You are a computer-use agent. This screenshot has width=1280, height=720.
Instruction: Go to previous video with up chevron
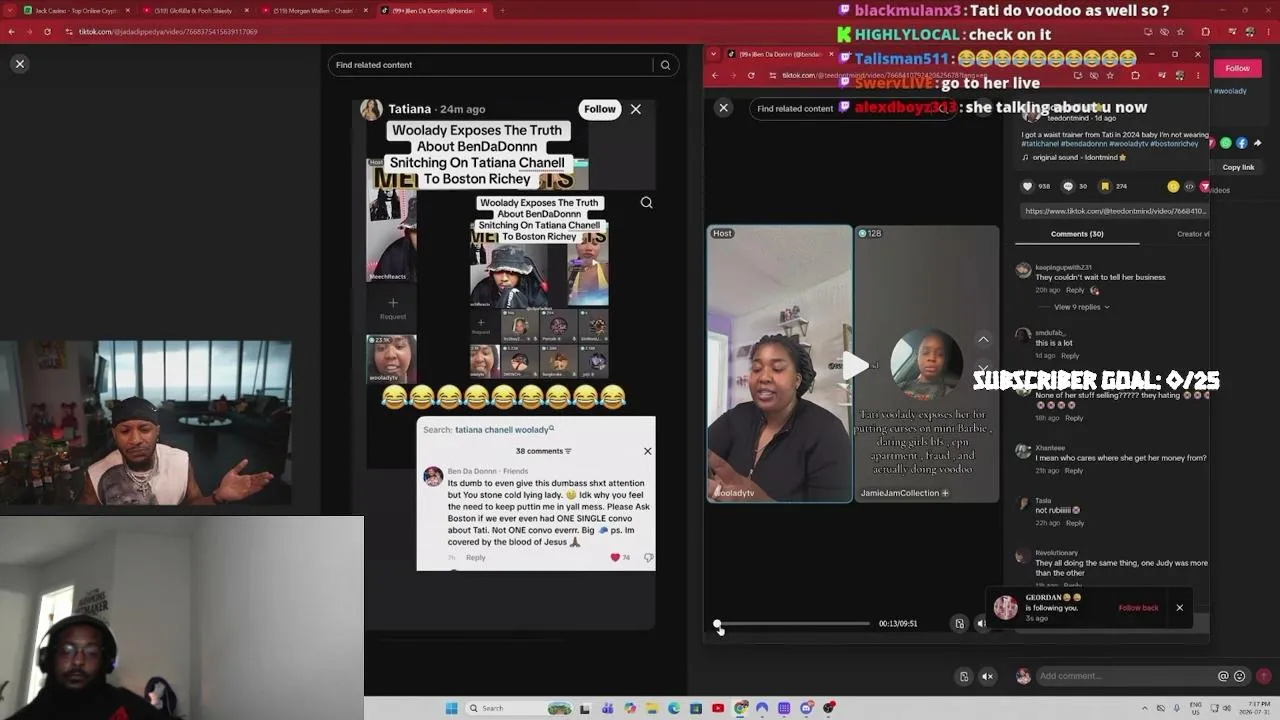click(x=983, y=340)
